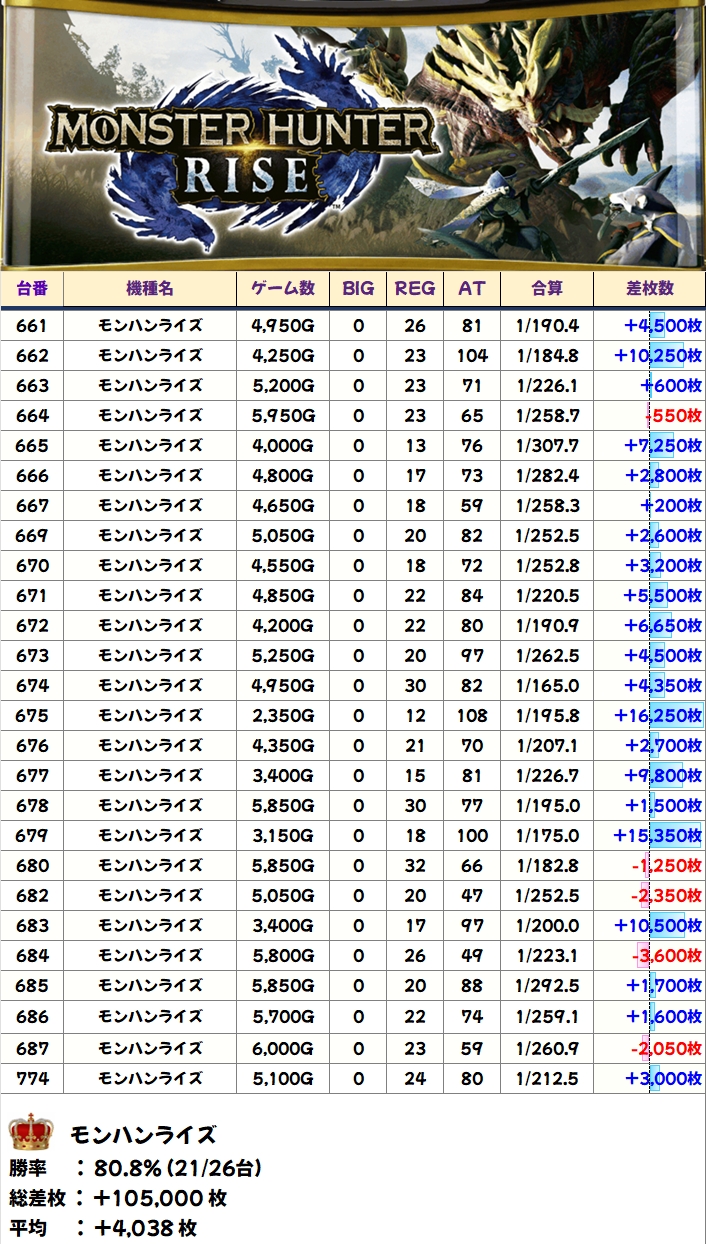Viewport: 706px width, 1244px height.
Task: Click the 1/190.9 value in row 672
Action: (547, 625)
